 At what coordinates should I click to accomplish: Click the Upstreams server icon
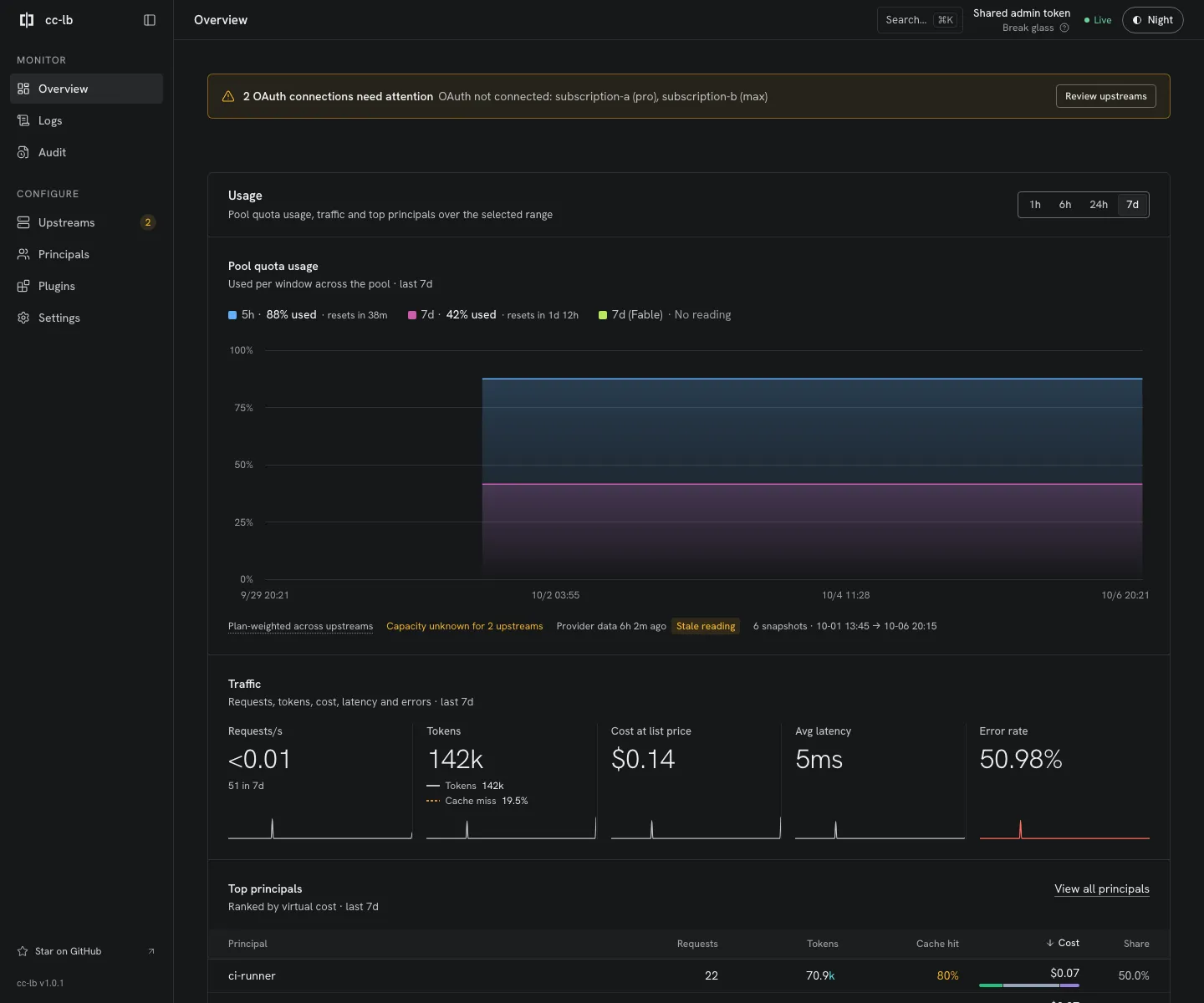[x=23, y=222]
